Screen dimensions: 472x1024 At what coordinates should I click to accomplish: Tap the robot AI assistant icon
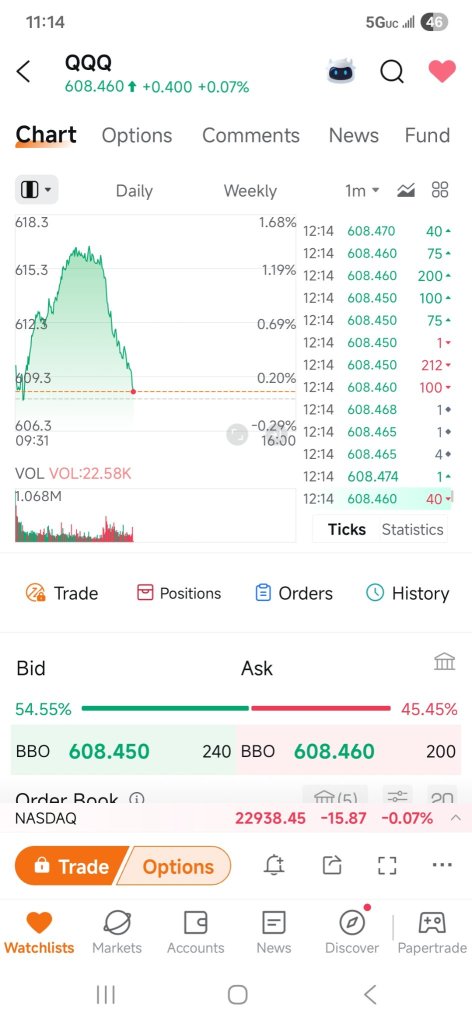[x=341, y=71]
